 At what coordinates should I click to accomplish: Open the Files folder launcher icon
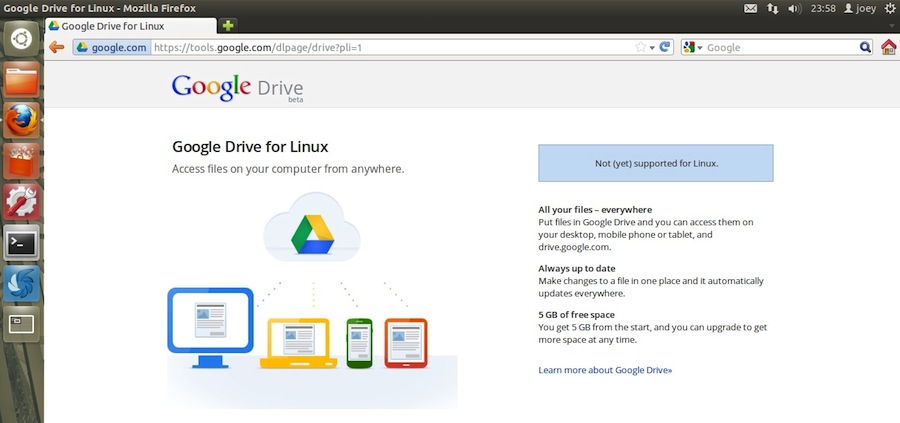(x=22, y=80)
